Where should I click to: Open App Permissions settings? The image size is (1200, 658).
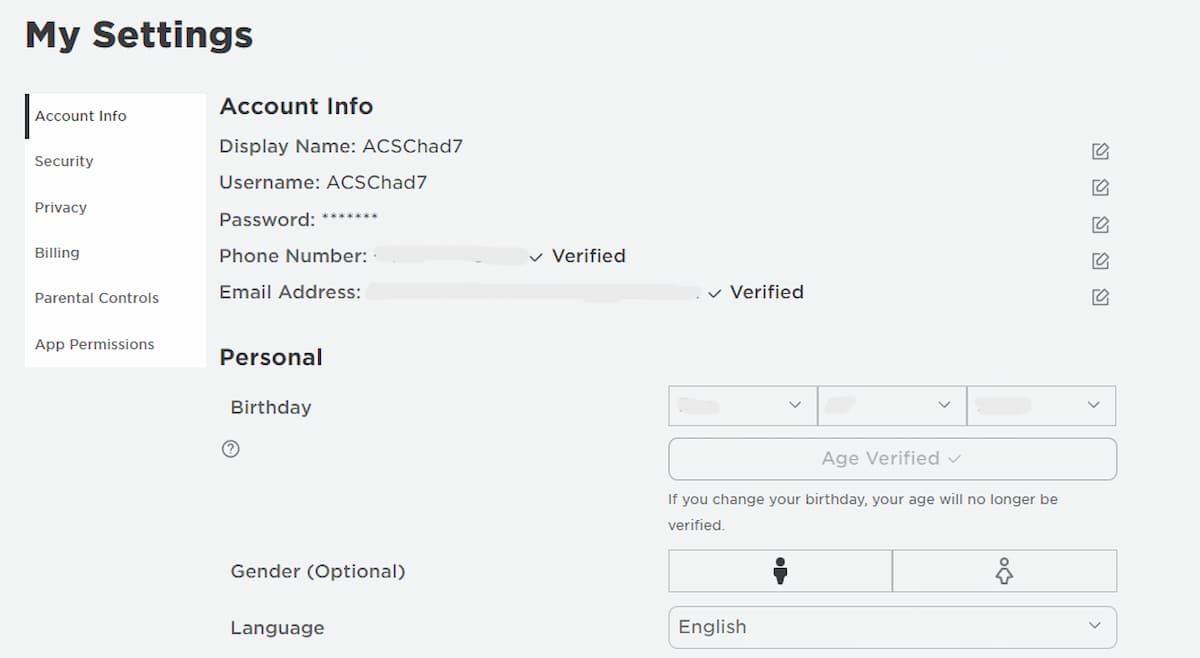(94, 344)
